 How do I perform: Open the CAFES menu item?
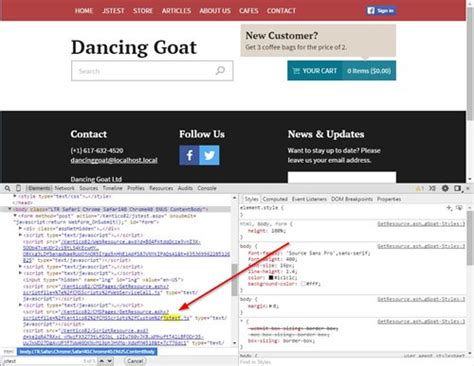249,11
